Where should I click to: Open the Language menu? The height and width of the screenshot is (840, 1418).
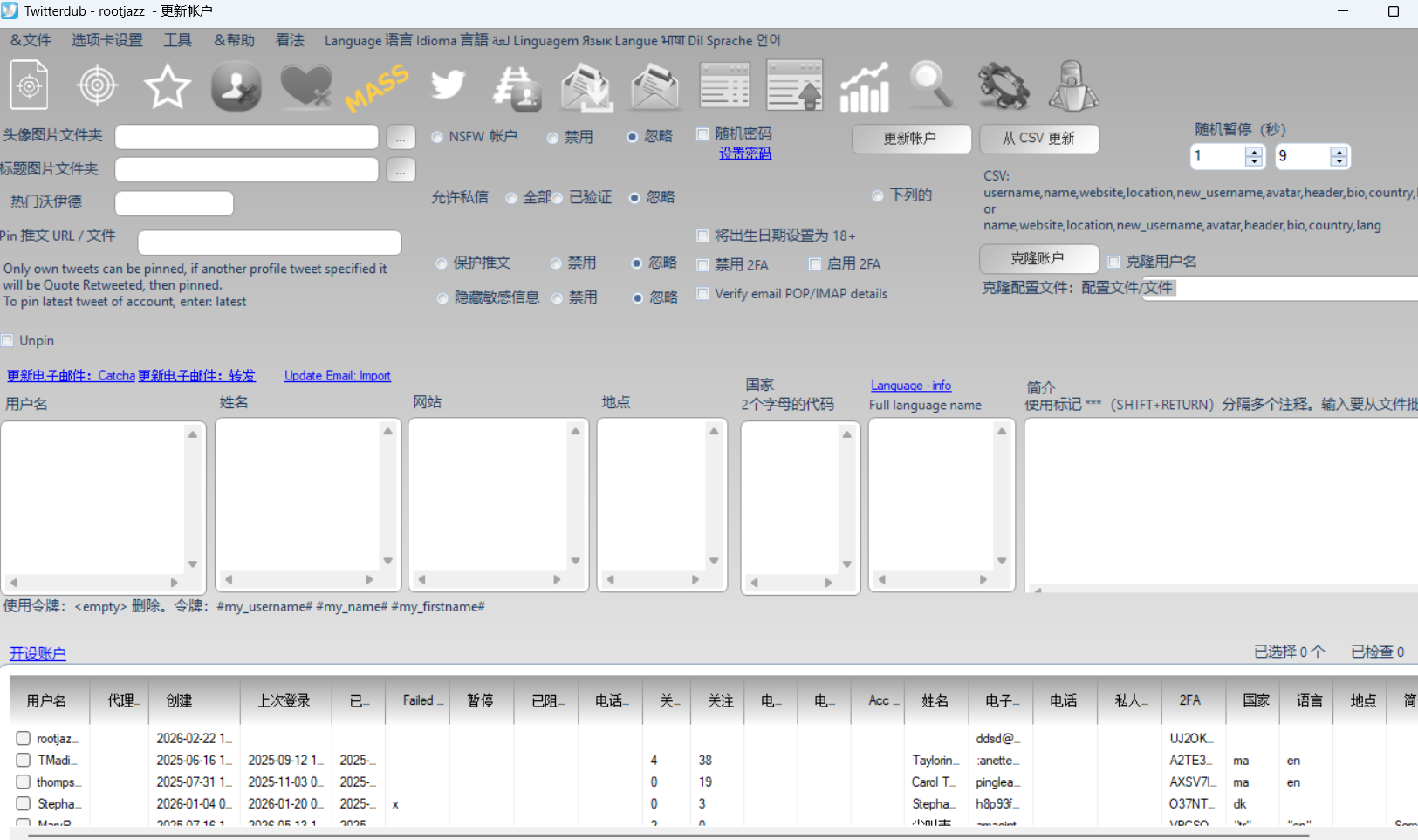coord(552,40)
